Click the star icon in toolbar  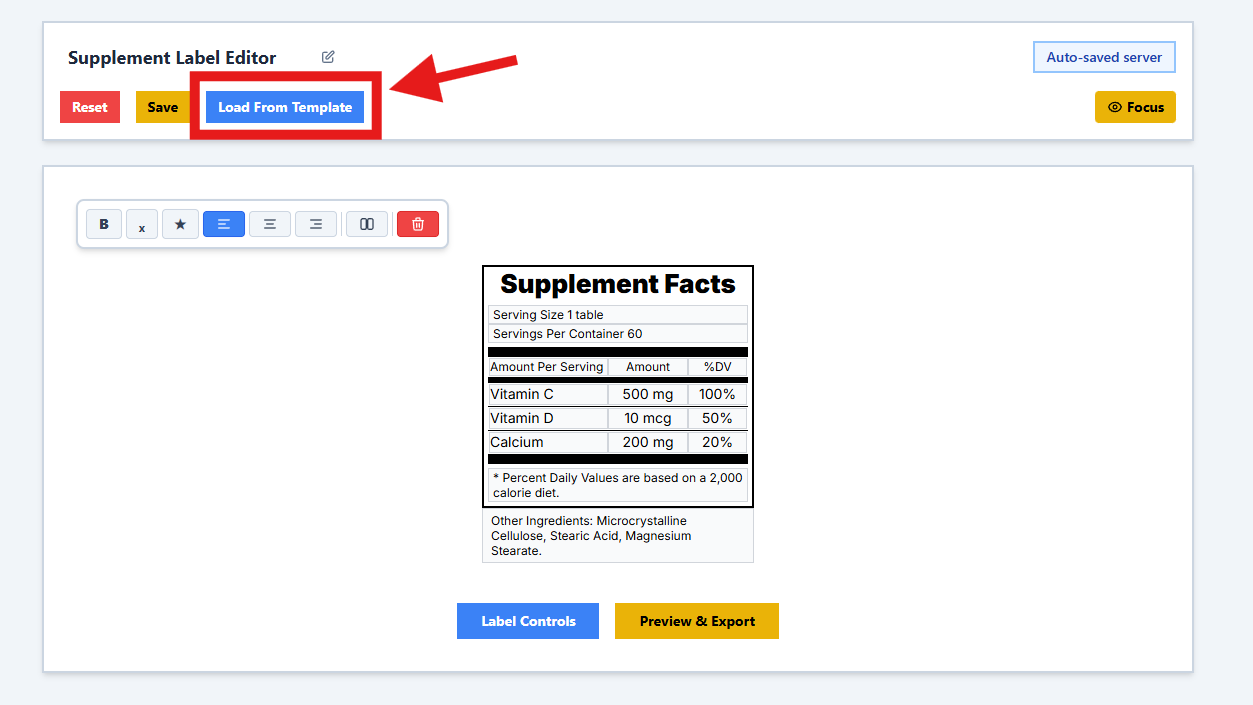(x=180, y=224)
